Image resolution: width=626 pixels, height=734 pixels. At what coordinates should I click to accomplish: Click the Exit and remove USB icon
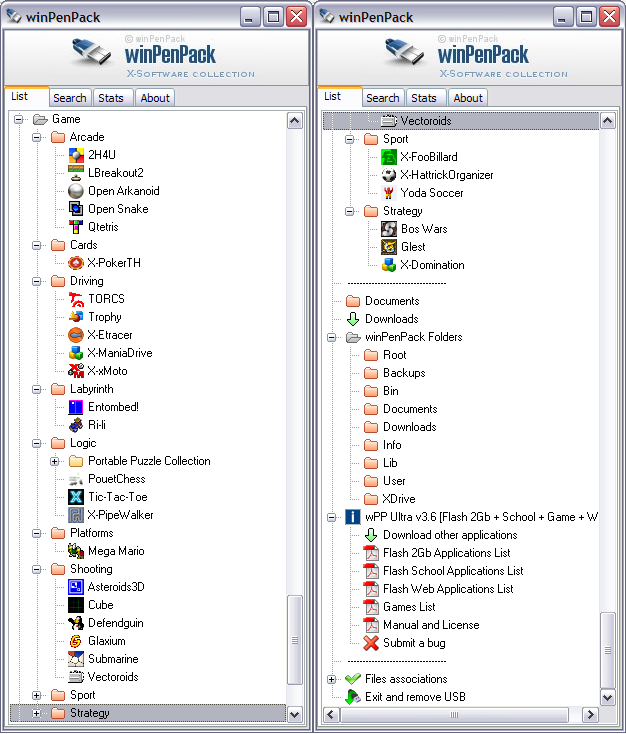pyautogui.click(x=353, y=697)
